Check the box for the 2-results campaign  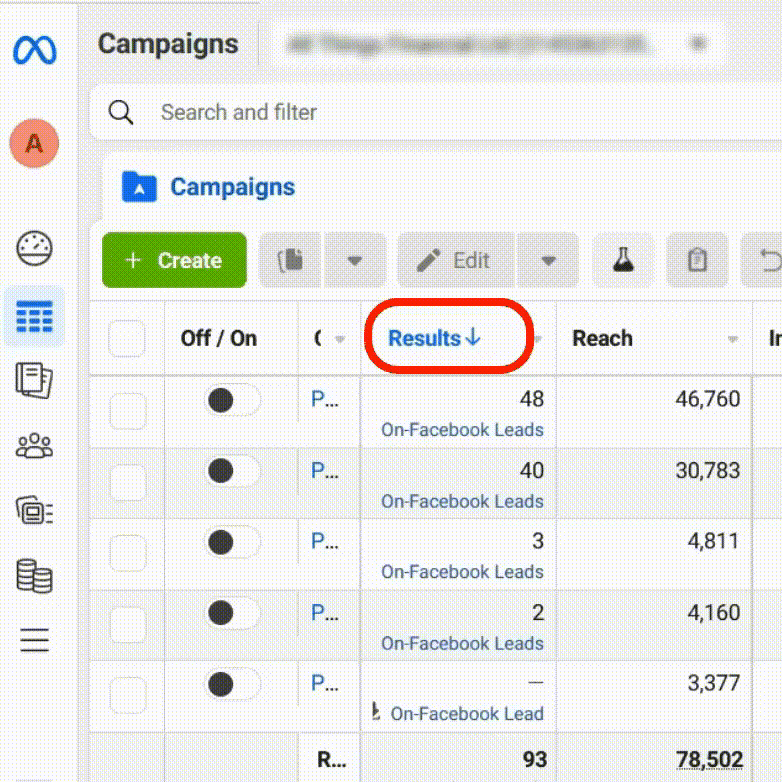128,624
